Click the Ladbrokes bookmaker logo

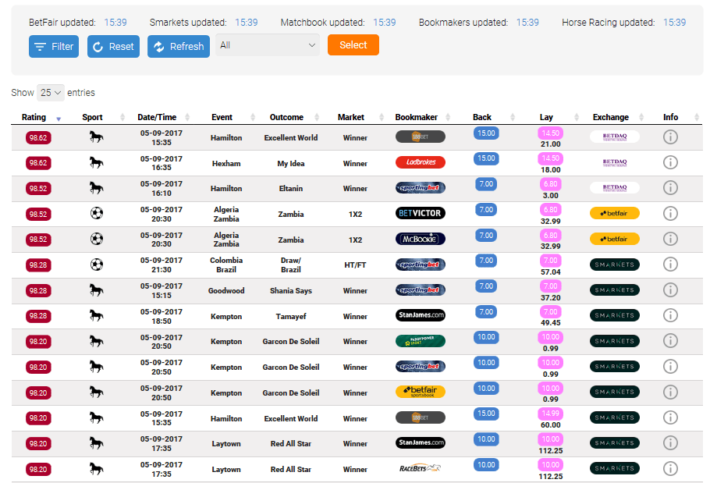point(420,162)
